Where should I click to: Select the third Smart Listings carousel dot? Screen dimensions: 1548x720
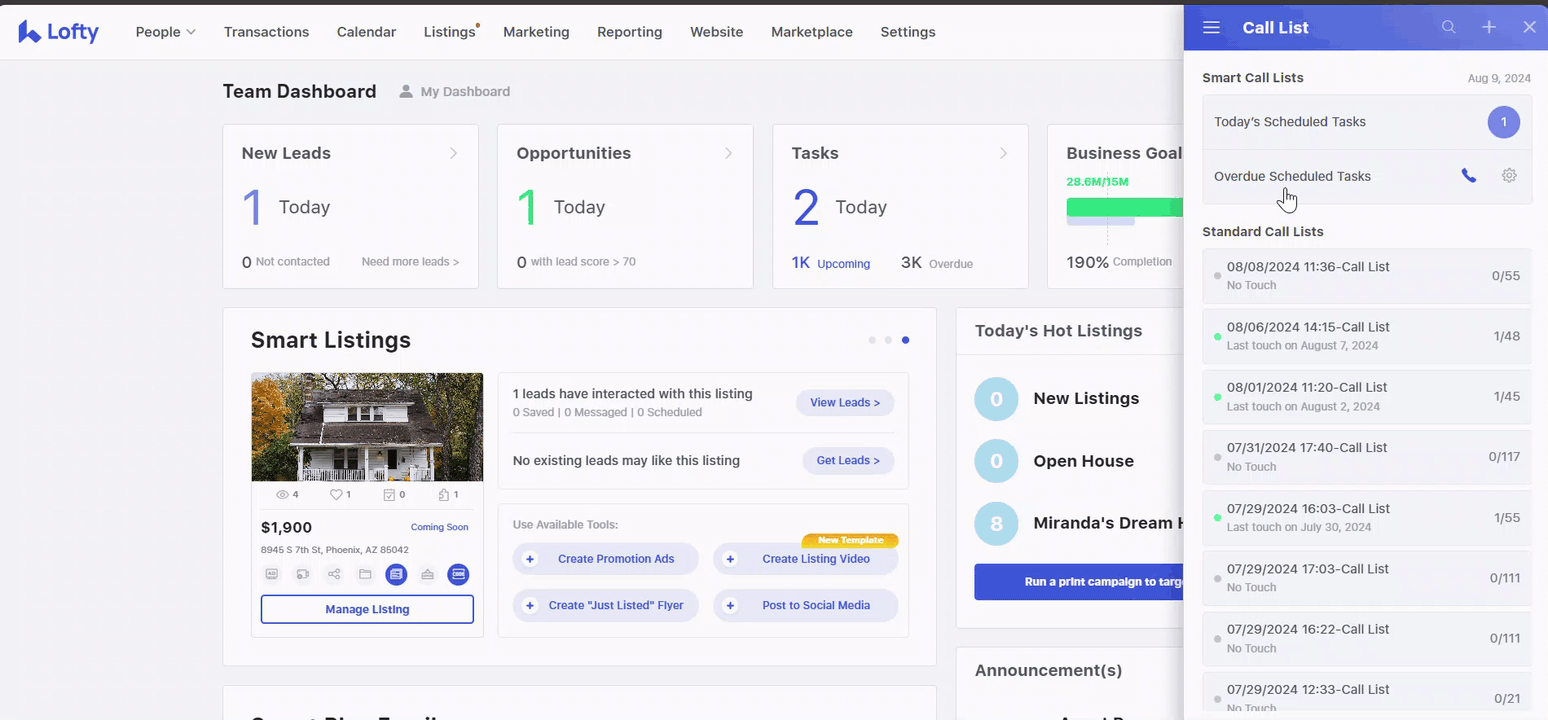(905, 340)
